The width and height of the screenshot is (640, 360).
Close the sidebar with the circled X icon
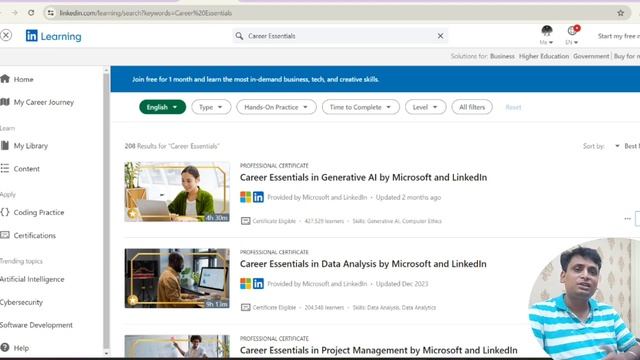6,36
